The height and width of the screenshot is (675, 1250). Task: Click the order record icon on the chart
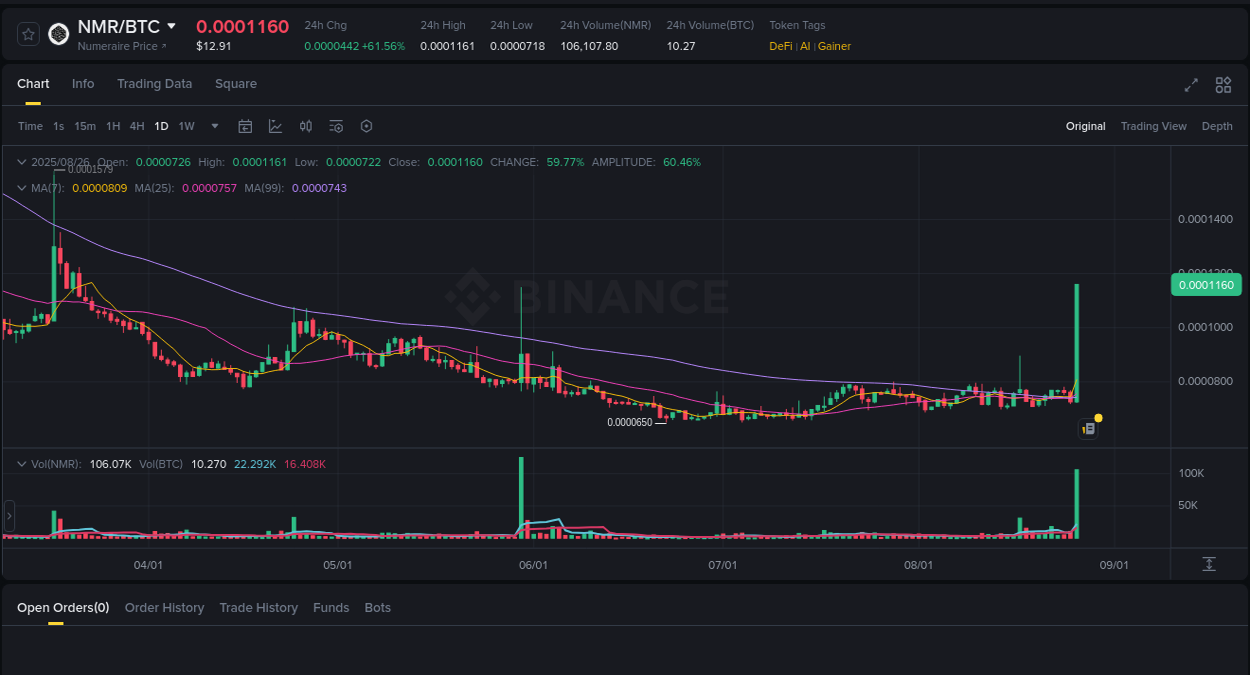click(x=1089, y=428)
